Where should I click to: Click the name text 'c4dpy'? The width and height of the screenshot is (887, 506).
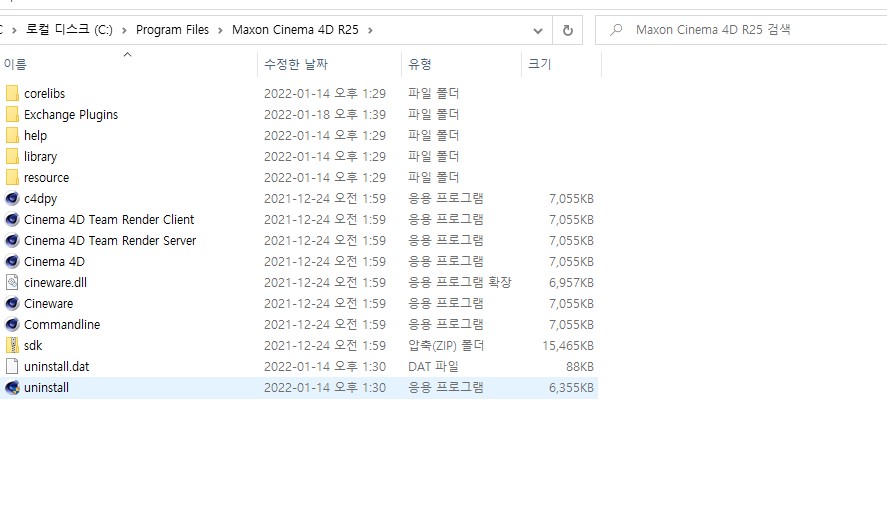coord(40,199)
